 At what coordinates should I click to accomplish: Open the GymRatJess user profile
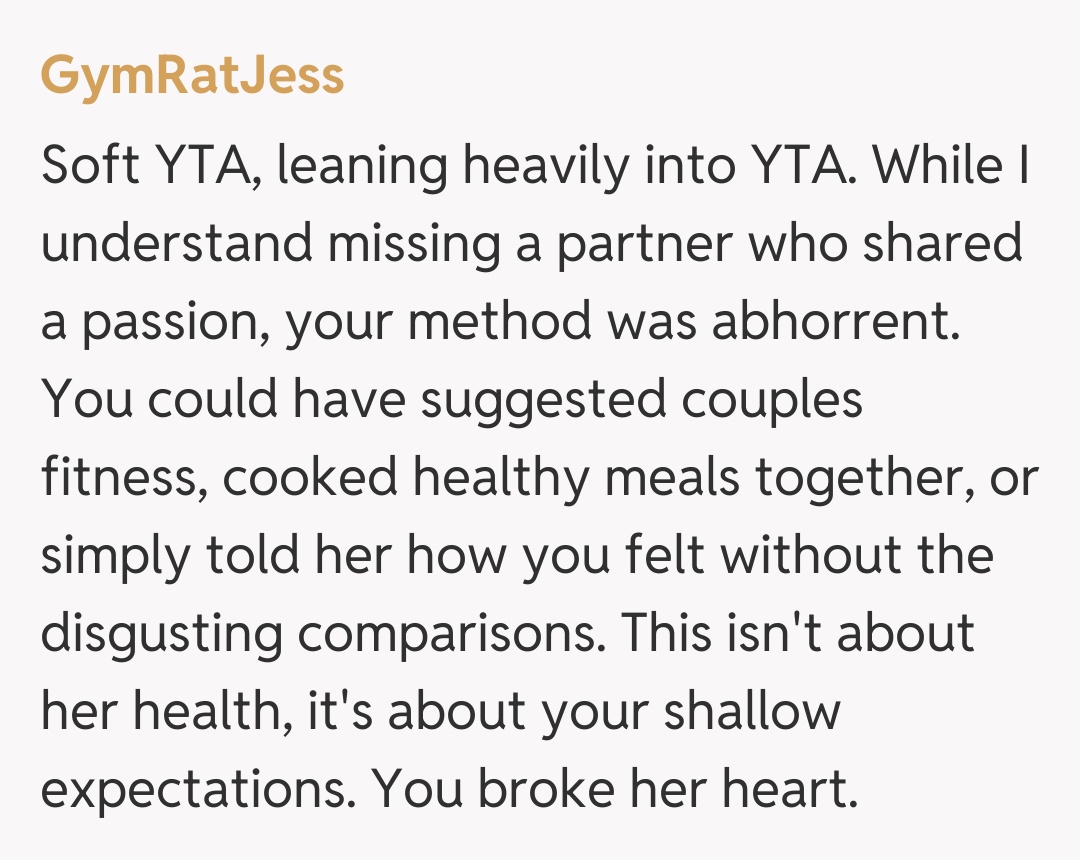coord(192,75)
